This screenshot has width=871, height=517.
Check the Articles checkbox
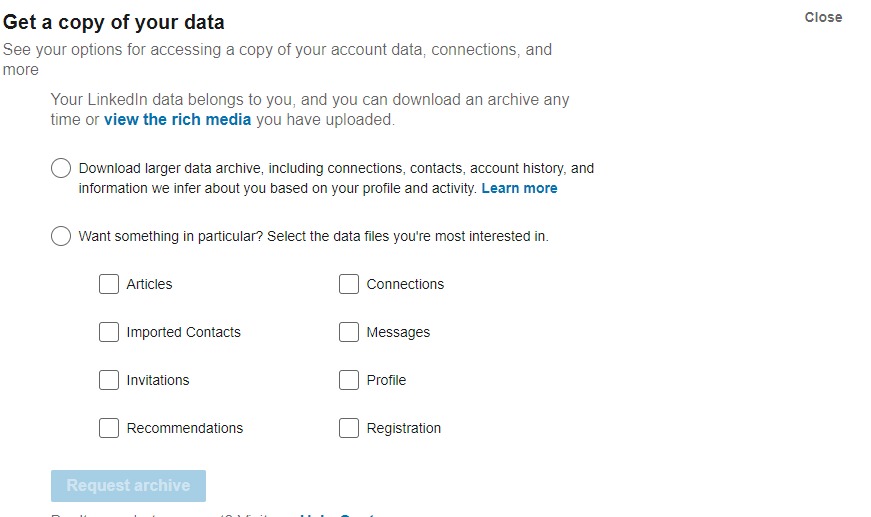109,284
